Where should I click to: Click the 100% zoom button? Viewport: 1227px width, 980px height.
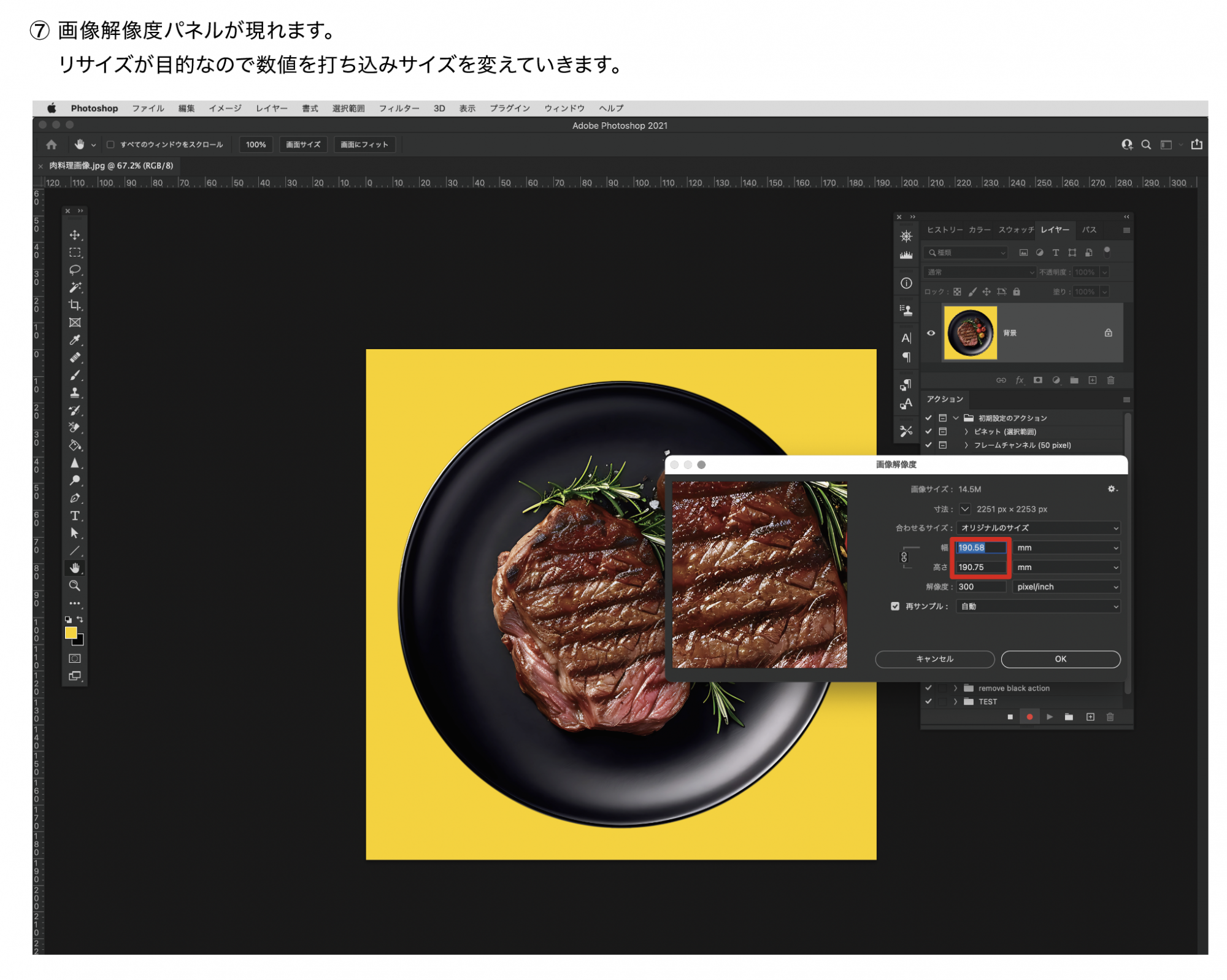click(256, 145)
